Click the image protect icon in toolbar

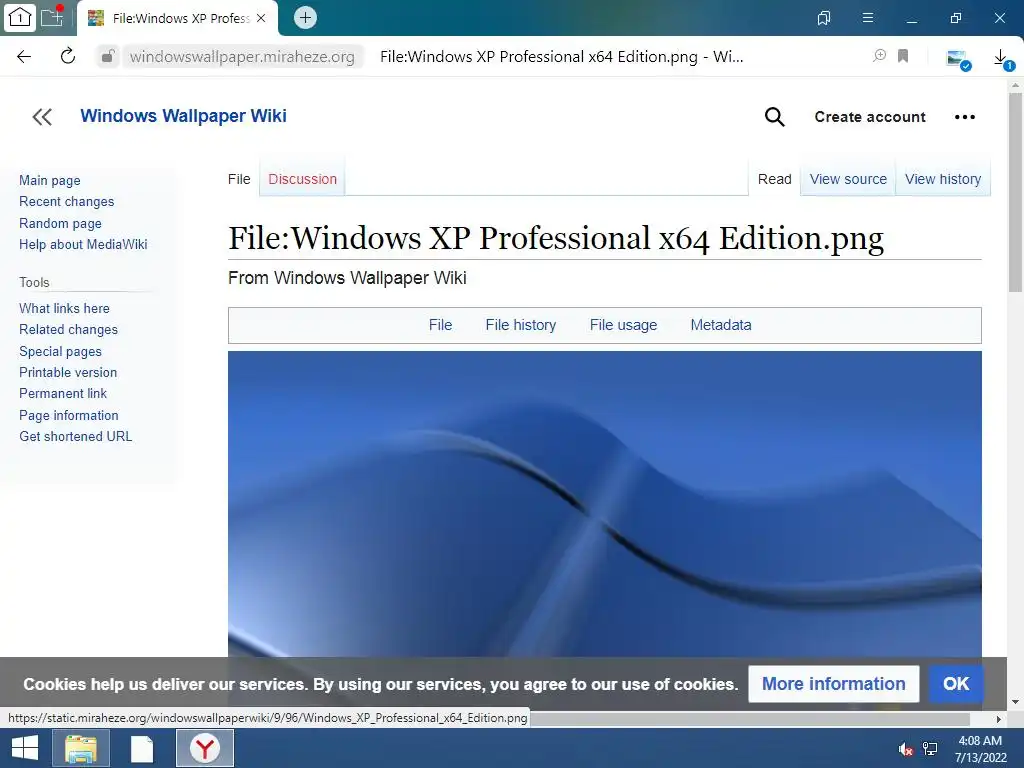tap(959, 59)
